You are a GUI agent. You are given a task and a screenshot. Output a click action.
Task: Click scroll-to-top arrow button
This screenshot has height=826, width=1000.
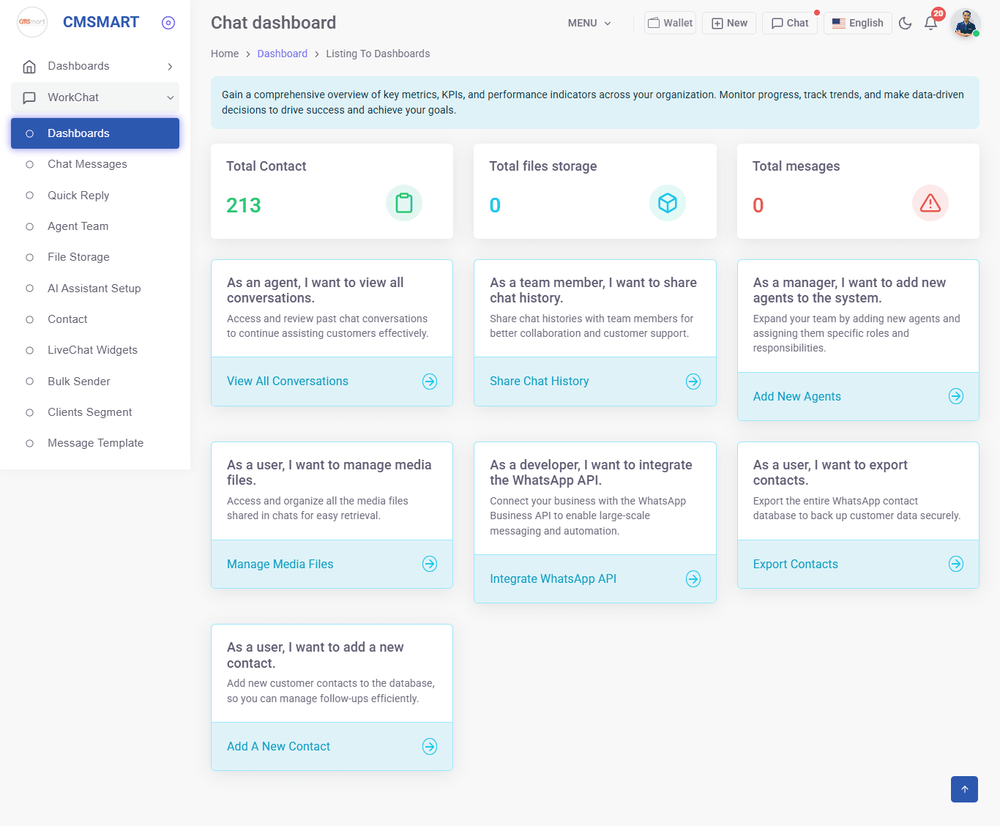(964, 789)
